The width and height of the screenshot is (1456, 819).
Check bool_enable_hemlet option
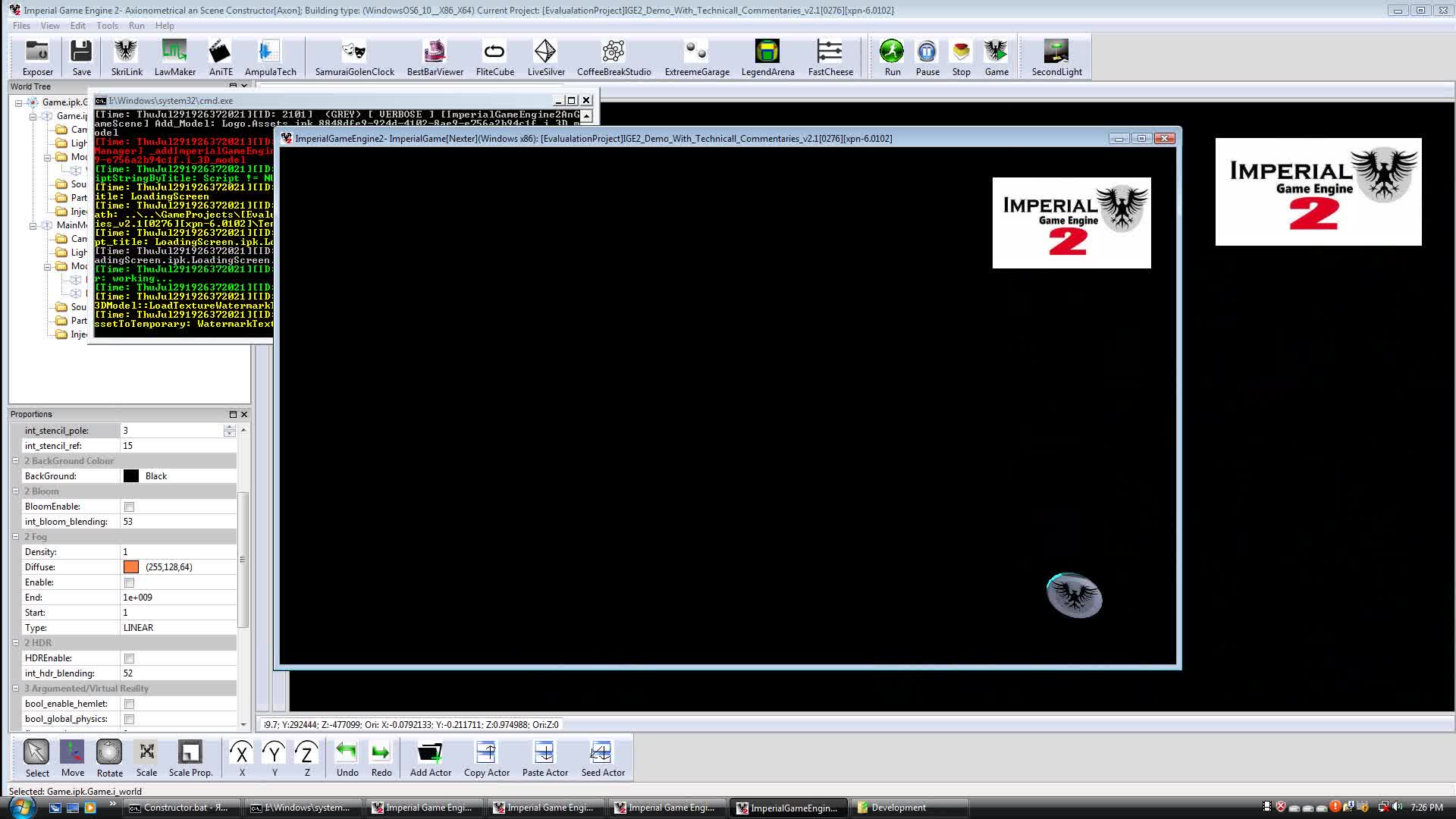point(130,704)
